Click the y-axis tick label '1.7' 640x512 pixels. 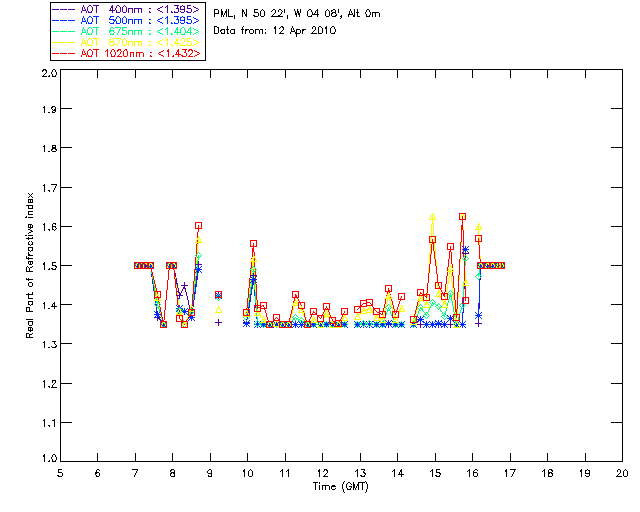click(x=49, y=188)
